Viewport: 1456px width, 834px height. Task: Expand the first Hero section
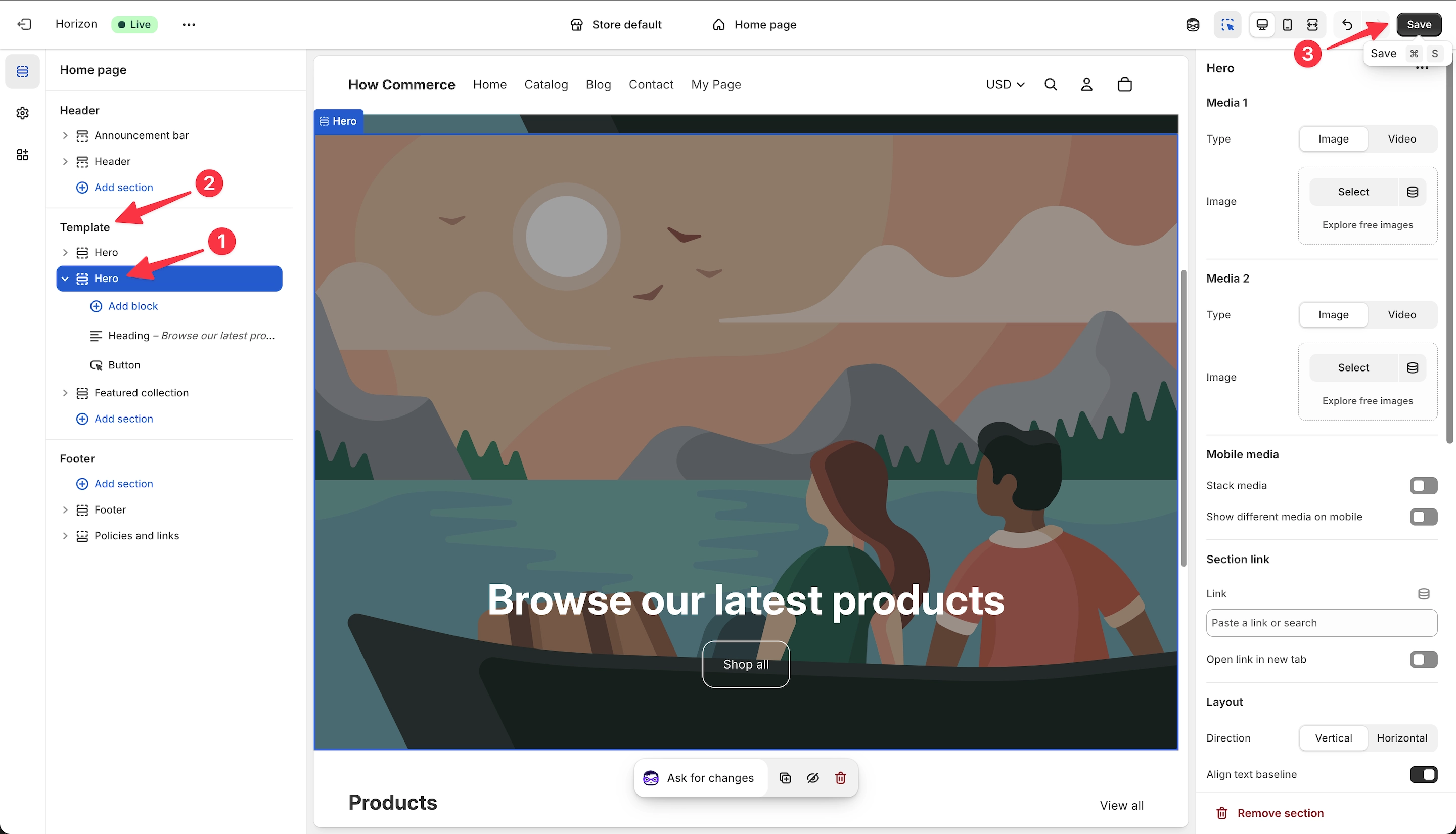65,253
